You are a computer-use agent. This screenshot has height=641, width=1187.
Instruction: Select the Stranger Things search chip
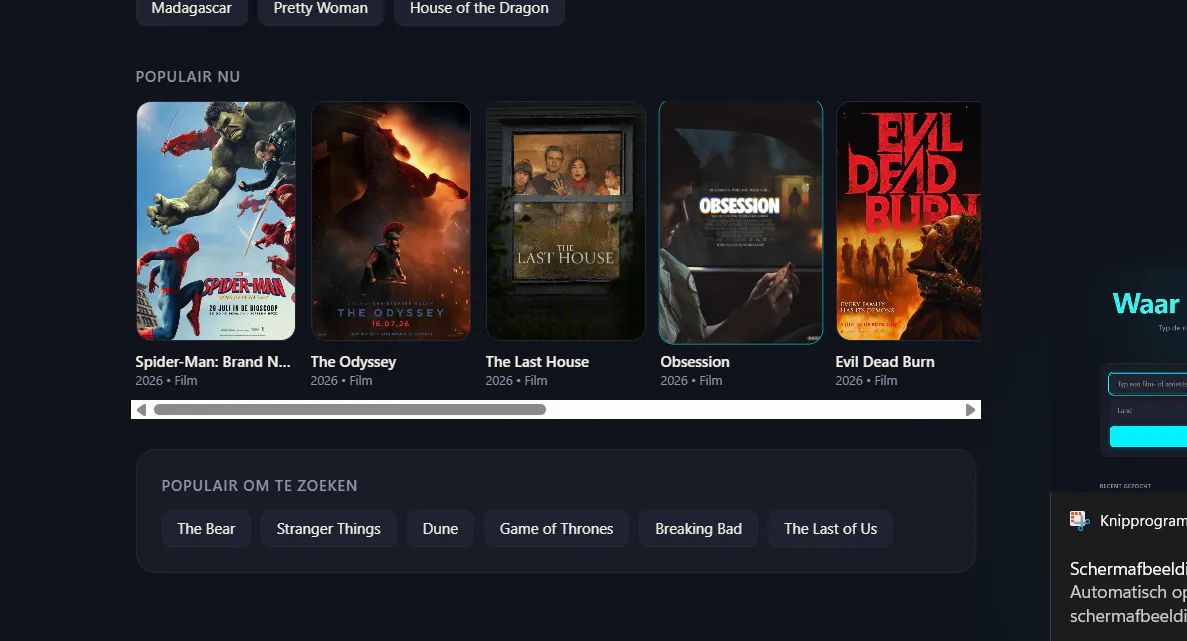(x=329, y=528)
